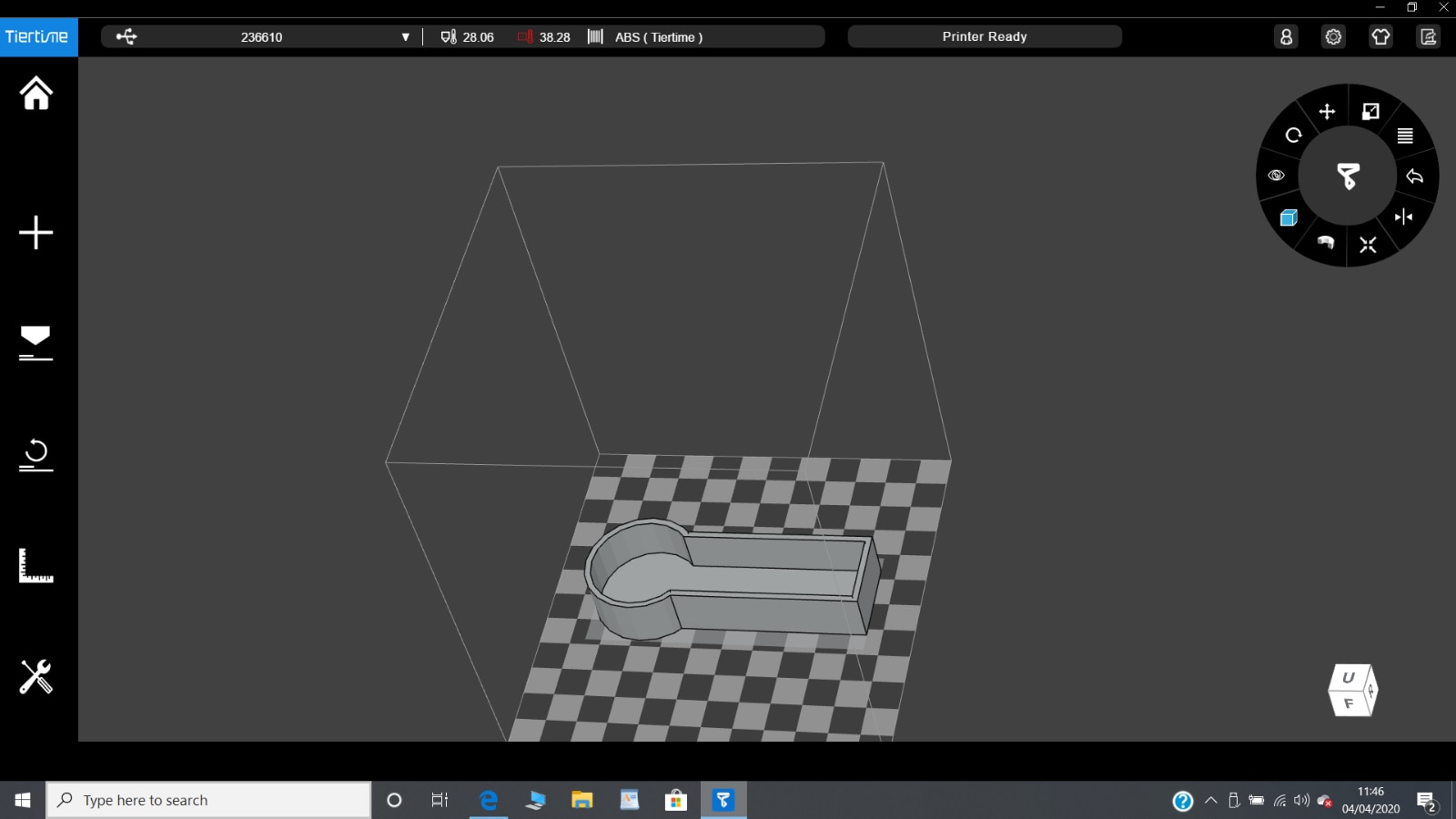
Task: Select the Scale tool in wheel
Action: 1370,112
